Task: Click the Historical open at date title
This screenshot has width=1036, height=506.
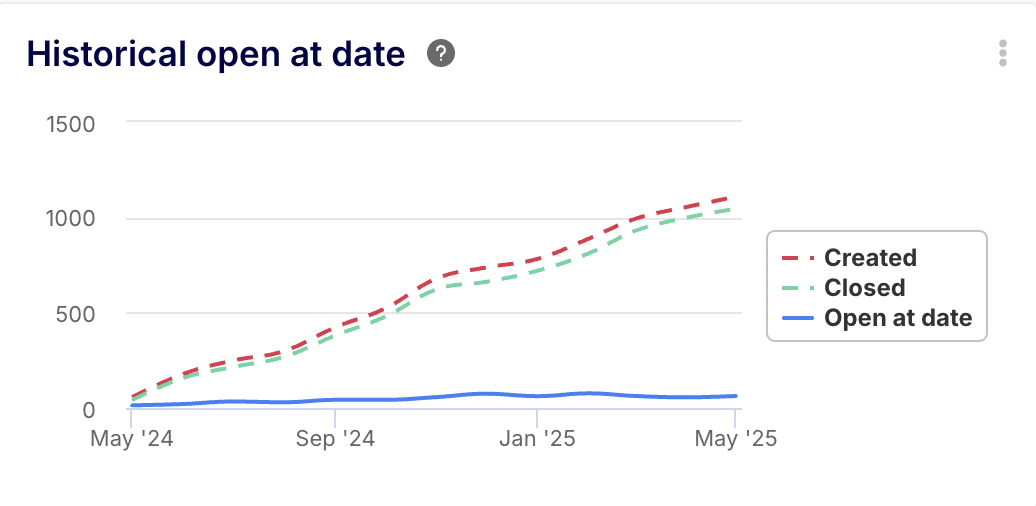Action: click(x=216, y=54)
